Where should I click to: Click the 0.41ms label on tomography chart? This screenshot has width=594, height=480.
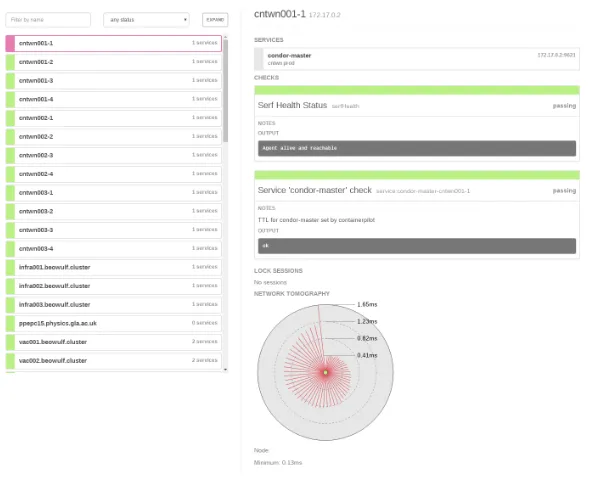tap(367, 355)
